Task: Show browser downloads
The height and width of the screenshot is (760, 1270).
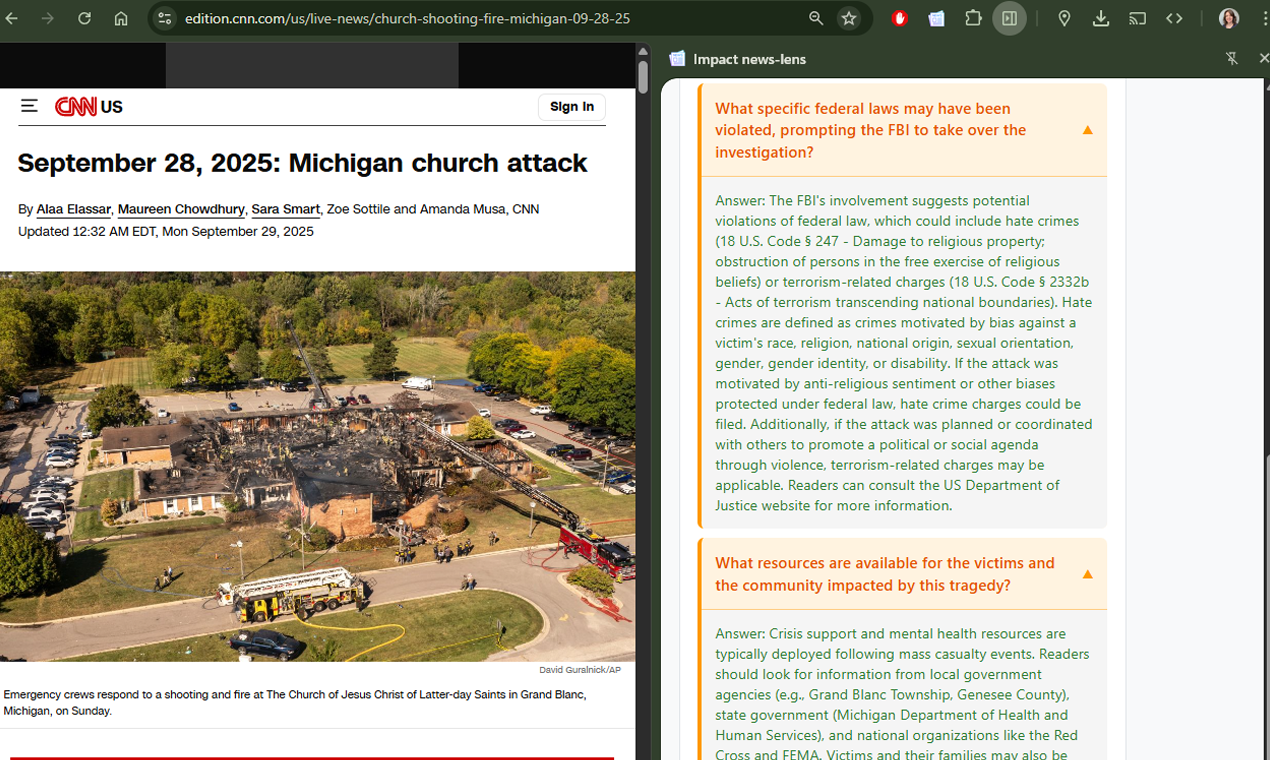Action: pyautogui.click(x=1101, y=18)
